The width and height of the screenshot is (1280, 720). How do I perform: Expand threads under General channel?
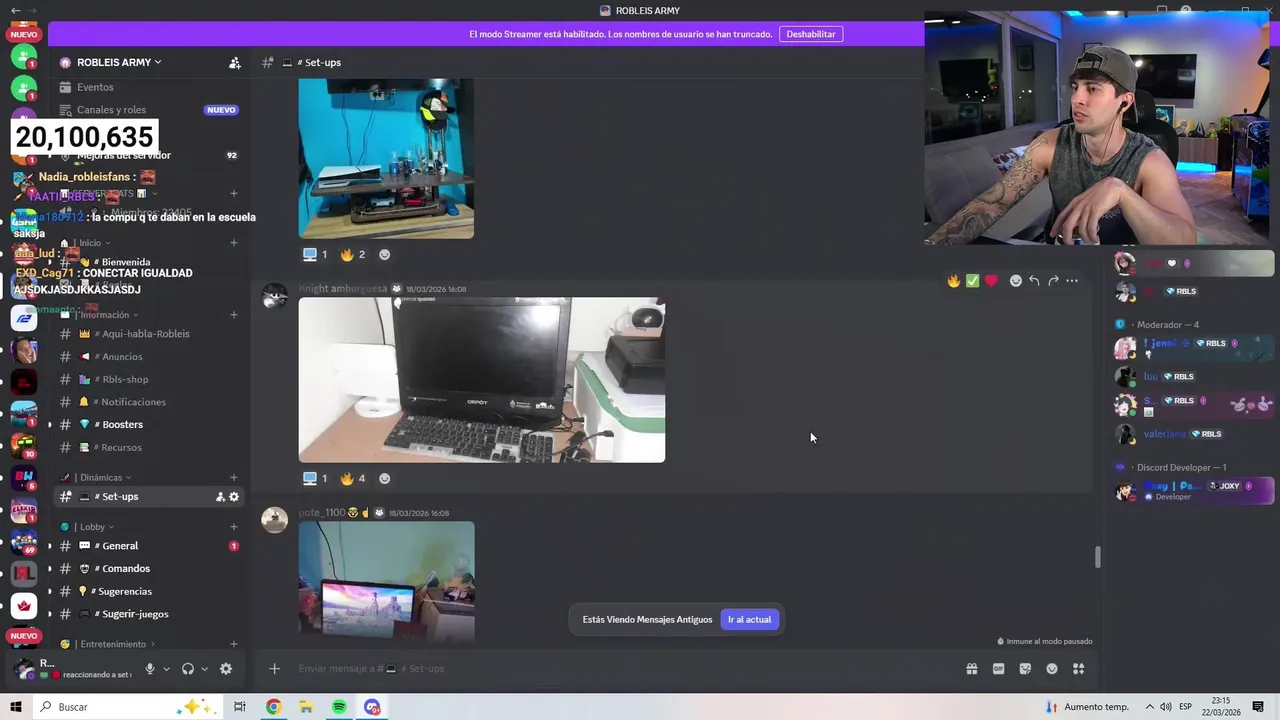coord(49,546)
